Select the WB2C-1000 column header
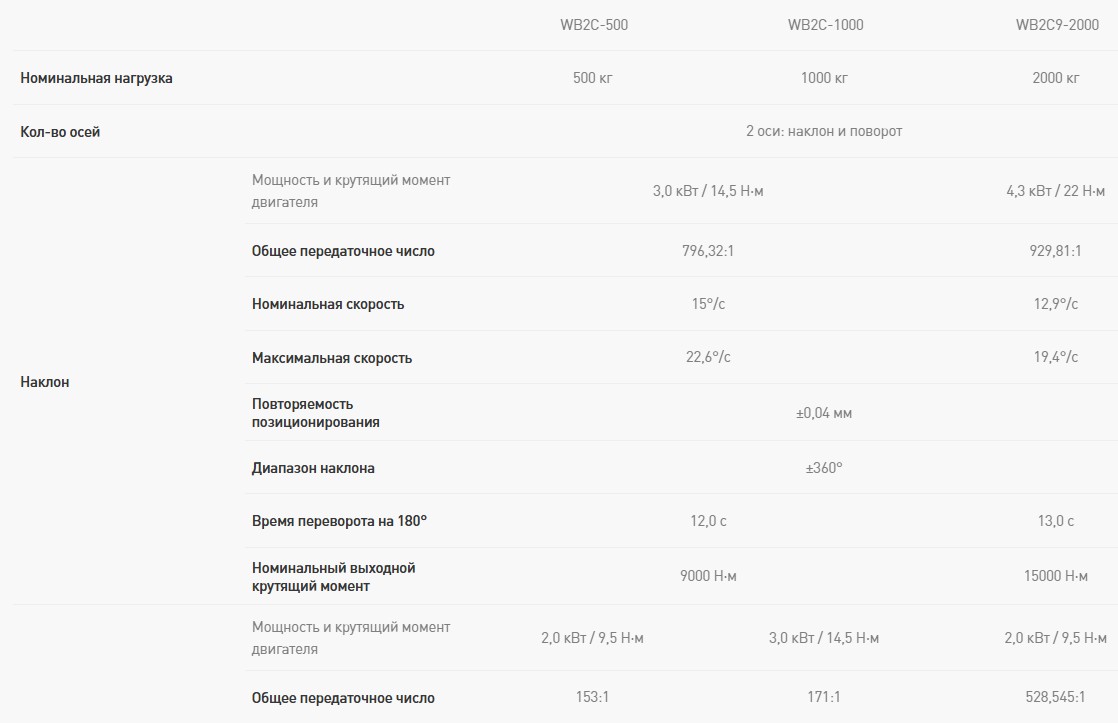The width and height of the screenshot is (1118, 723). pyautogui.click(x=825, y=25)
